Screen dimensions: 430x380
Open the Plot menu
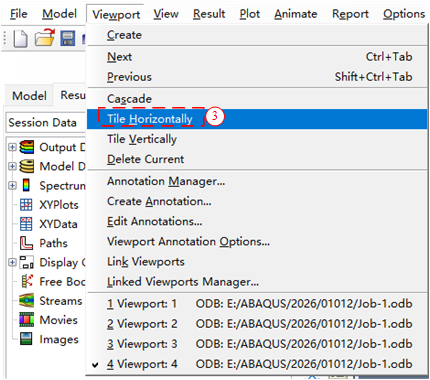(x=250, y=14)
